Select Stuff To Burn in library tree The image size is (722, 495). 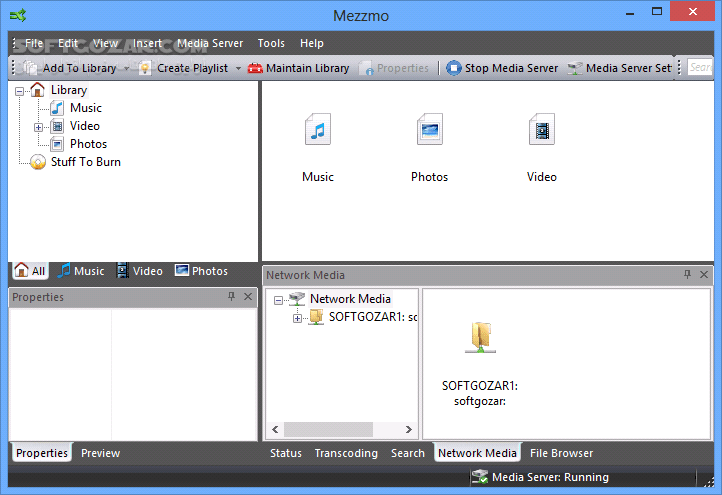click(x=85, y=162)
